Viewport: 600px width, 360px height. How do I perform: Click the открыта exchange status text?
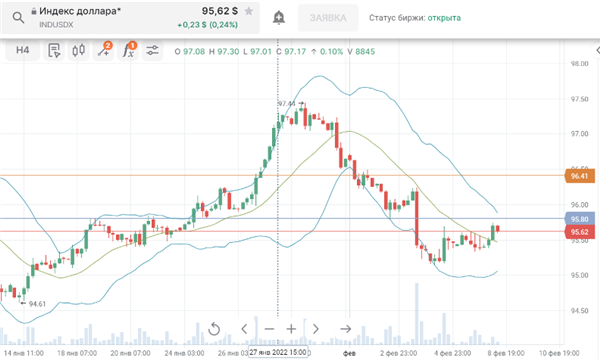[444, 18]
